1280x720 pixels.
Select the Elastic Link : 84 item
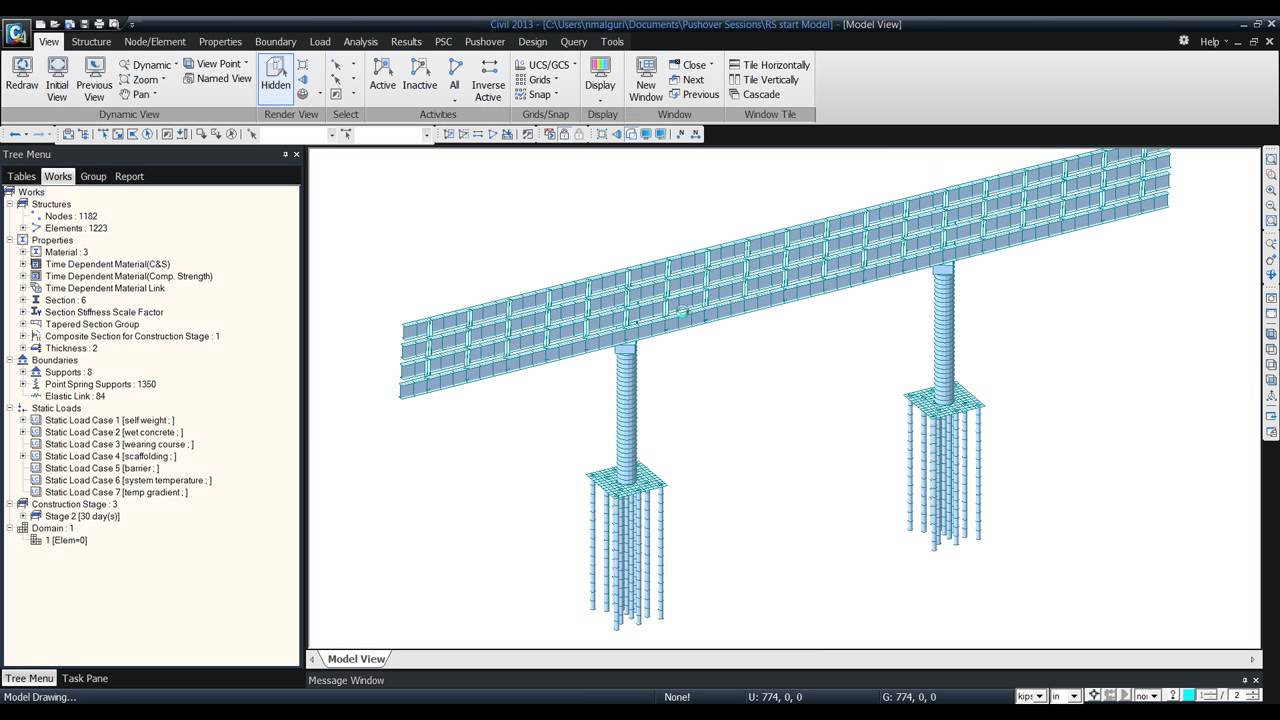pos(75,396)
